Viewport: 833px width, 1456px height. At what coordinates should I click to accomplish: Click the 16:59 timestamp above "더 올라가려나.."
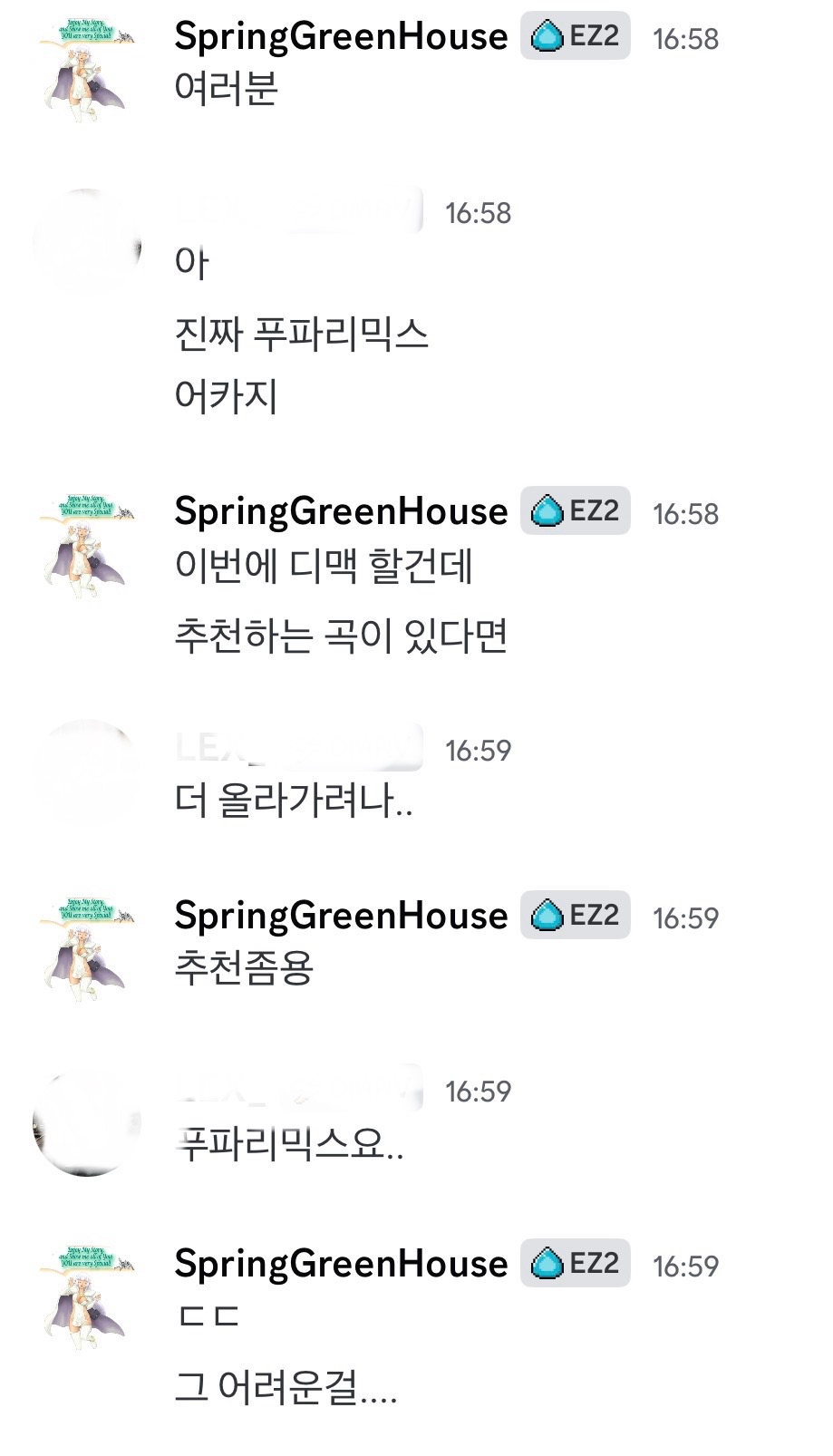pyautogui.click(x=478, y=751)
